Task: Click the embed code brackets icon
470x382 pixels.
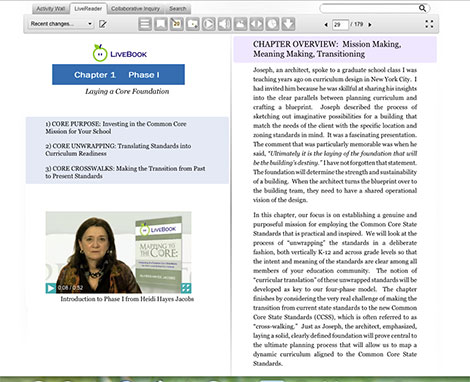Action: [x=257, y=24]
